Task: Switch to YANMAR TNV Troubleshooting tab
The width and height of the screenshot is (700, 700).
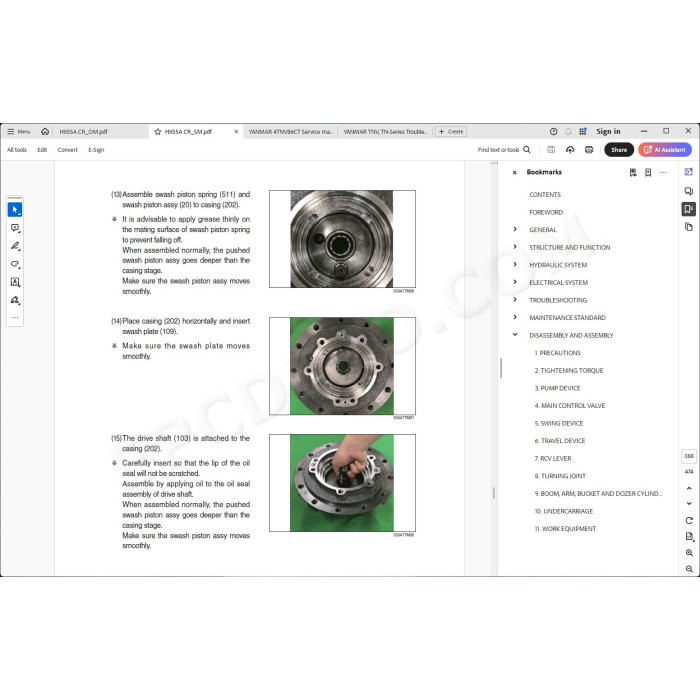Action: (x=385, y=132)
